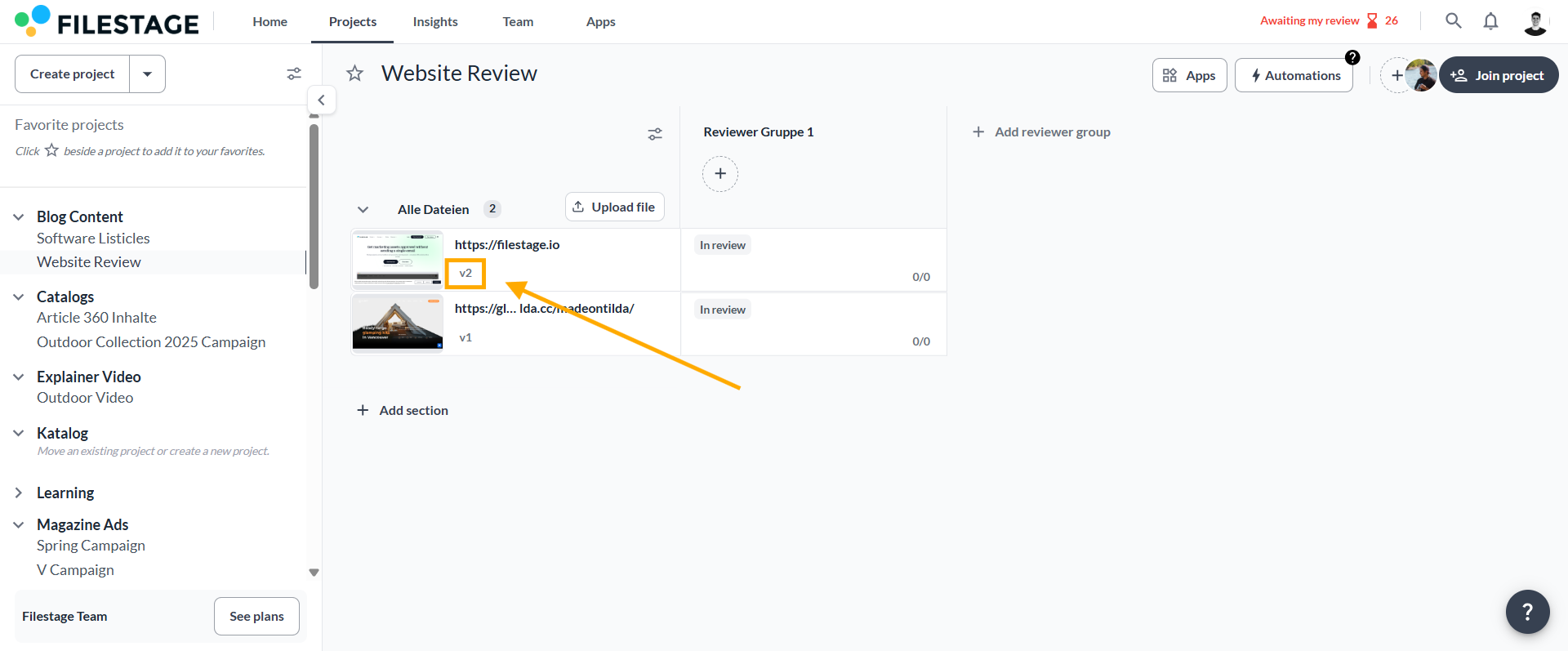Collapse the Alle Dateien section
The height and width of the screenshot is (651, 1568).
363,210
